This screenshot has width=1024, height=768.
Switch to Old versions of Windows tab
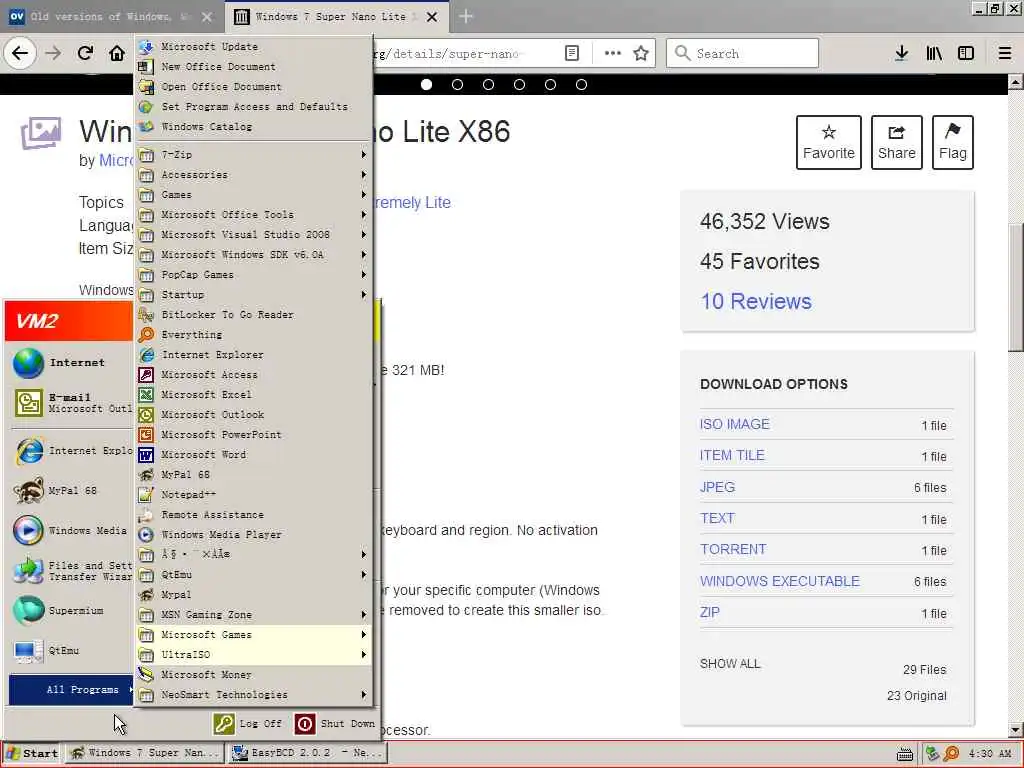(112, 16)
